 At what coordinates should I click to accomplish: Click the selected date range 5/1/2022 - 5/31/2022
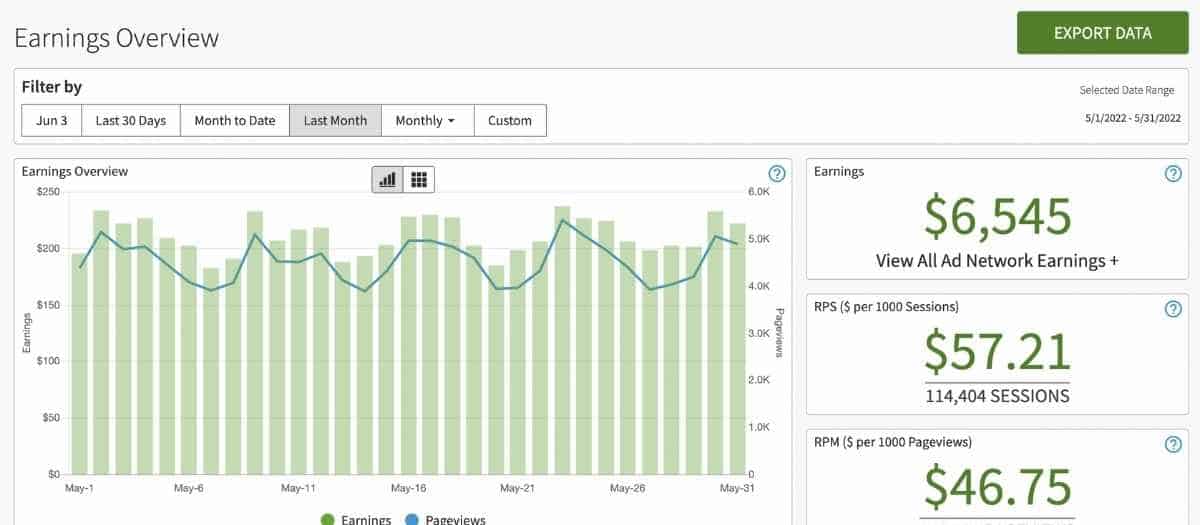(x=1135, y=118)
